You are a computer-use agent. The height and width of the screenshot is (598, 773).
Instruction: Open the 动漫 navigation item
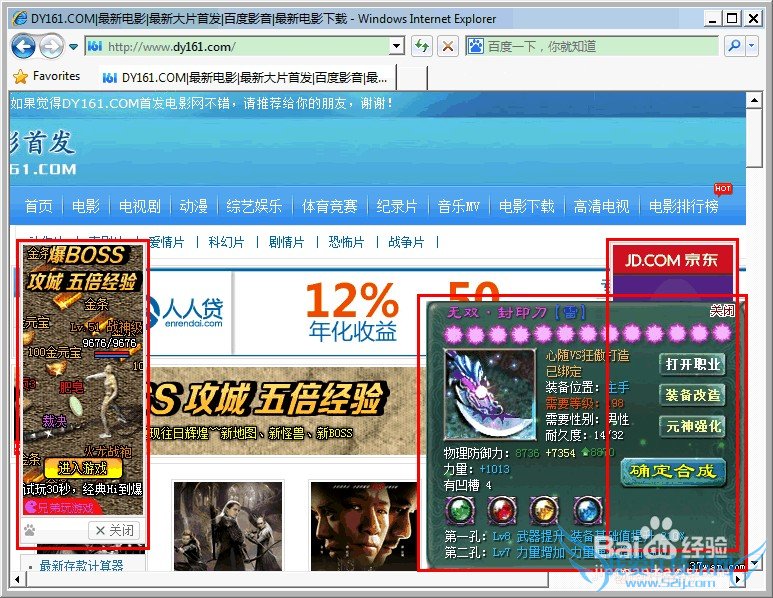[194, 206]
